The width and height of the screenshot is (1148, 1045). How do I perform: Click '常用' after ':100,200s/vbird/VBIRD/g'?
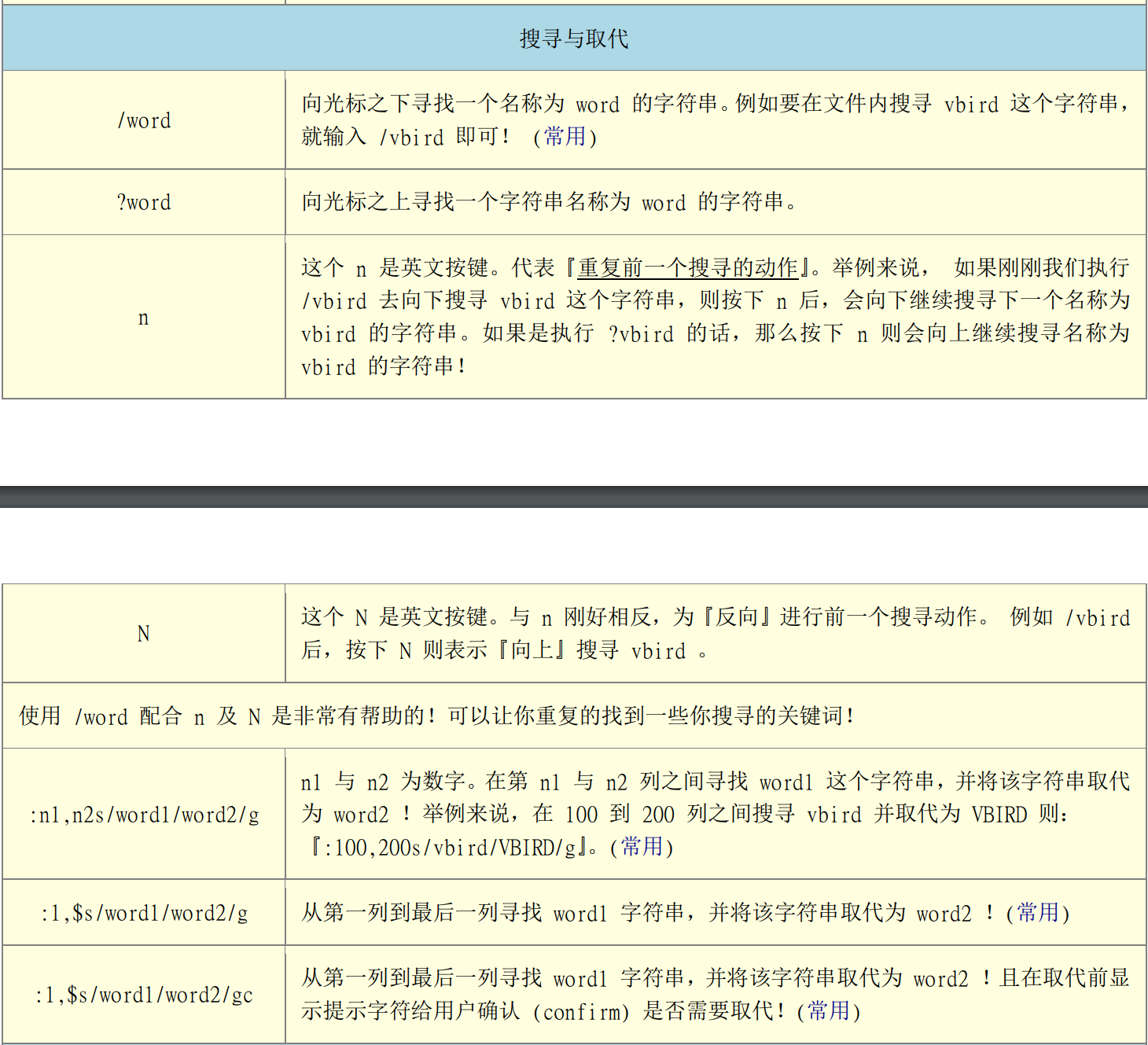pyautogui.click(x=642, y=847)
